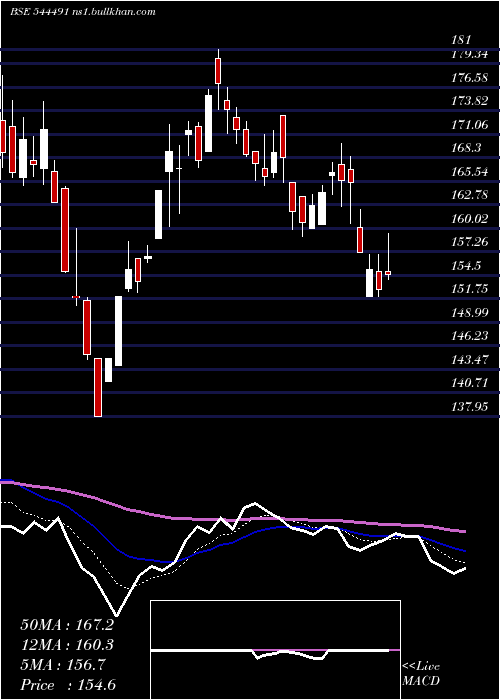Click the BSE 544491 ns1.bullkhan.com header text
The width and height of the screenshot is (500, 700).
(x=83, y=12)
